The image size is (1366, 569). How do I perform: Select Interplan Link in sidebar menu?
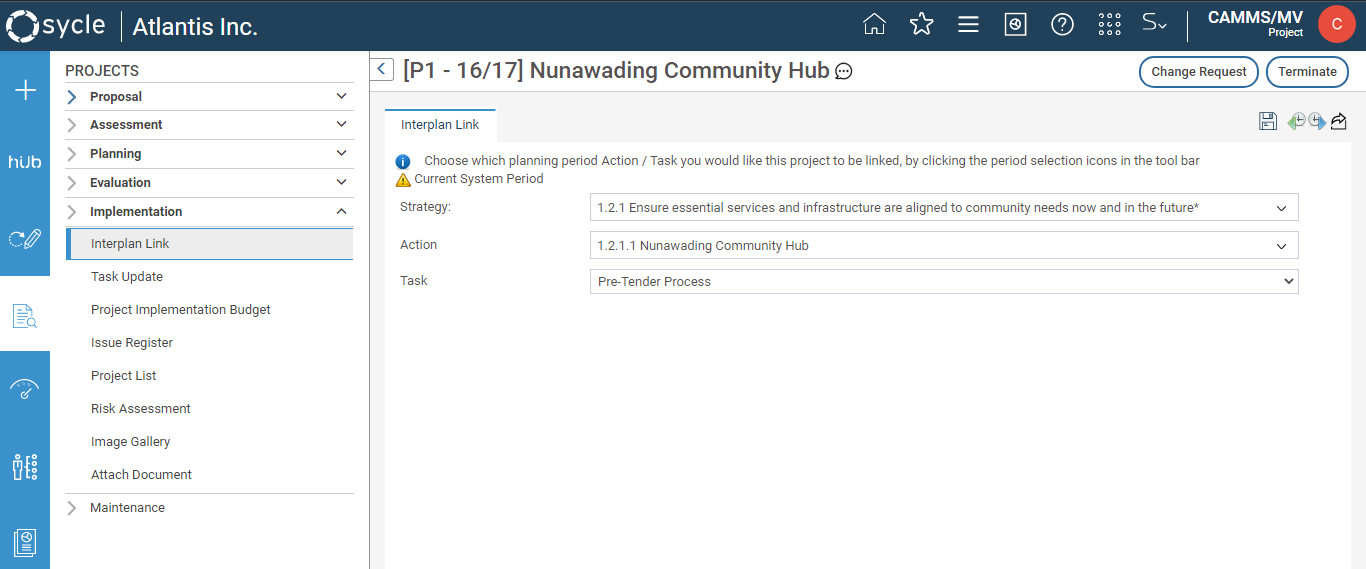tap(209, 244)
